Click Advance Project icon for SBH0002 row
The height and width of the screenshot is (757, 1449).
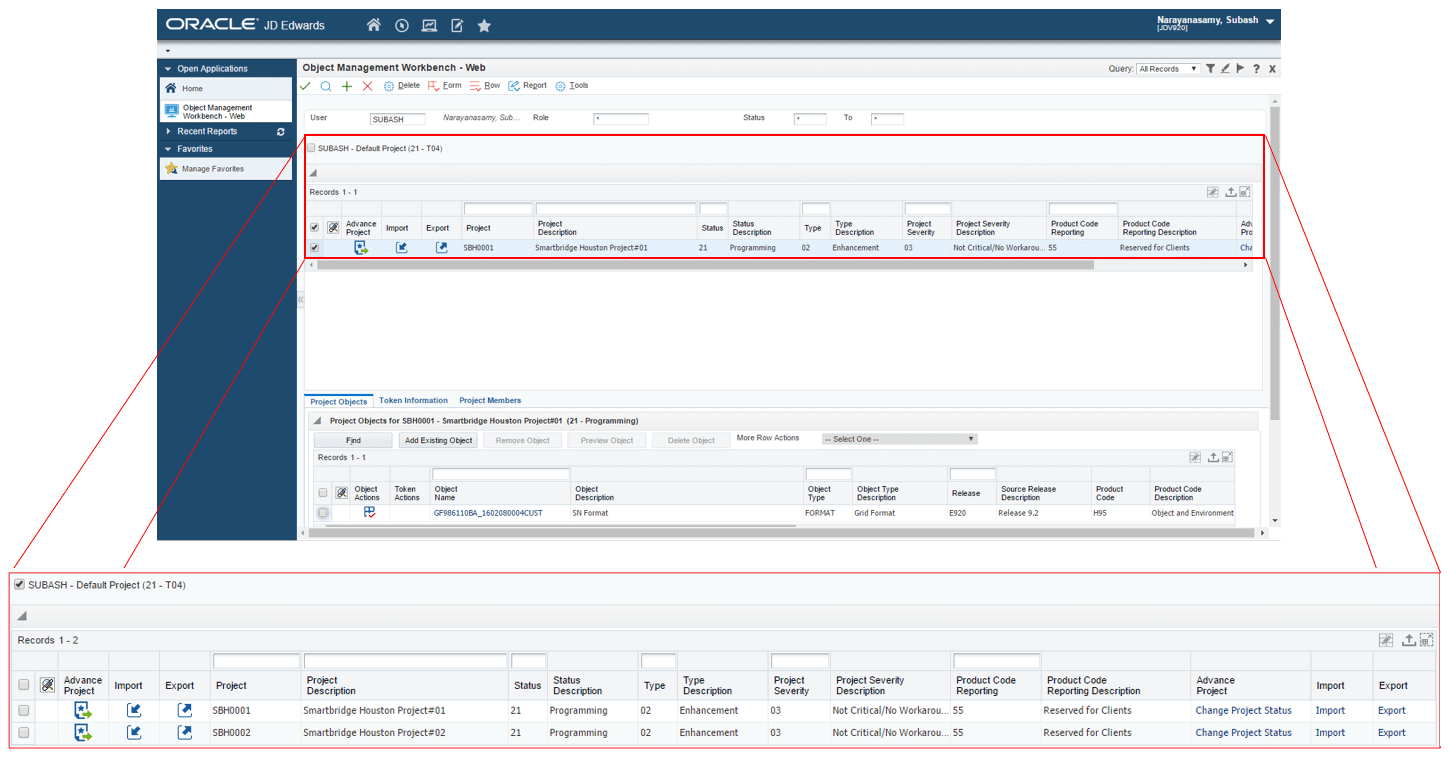pyautogui.click(x=83, y=733)
